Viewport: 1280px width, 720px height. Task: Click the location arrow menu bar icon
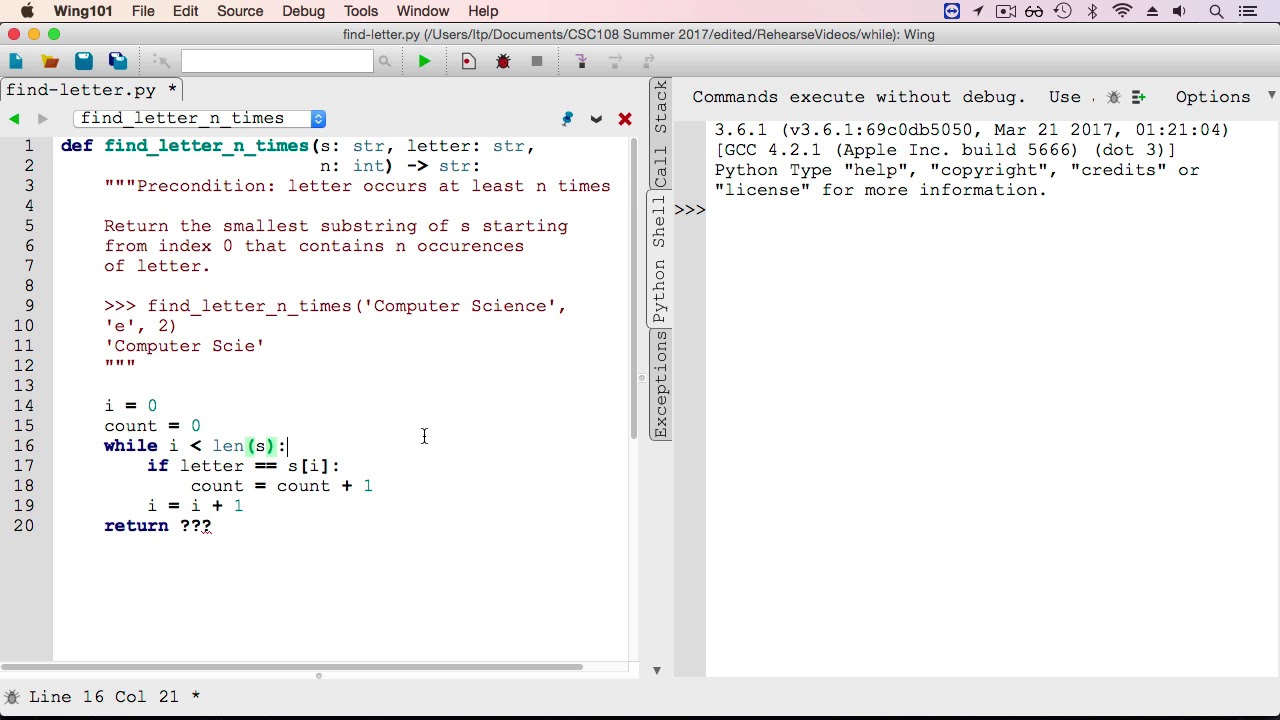978,11
